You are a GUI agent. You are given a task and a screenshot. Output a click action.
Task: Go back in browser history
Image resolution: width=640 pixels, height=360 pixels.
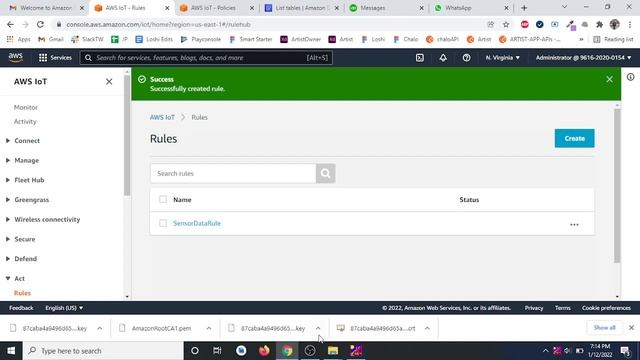click(10, 24)
